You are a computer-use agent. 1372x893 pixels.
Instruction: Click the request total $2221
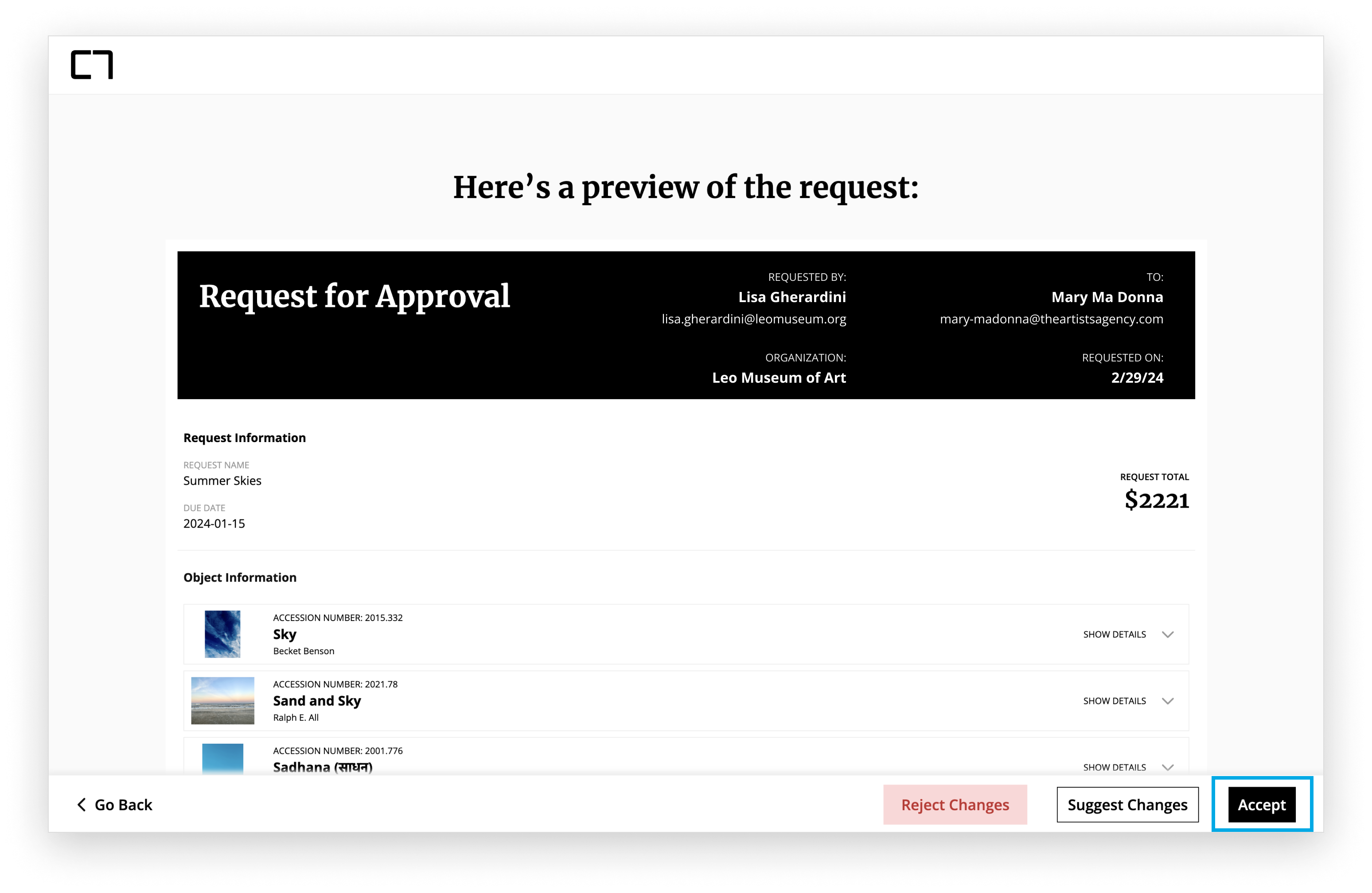(1156, 500)
